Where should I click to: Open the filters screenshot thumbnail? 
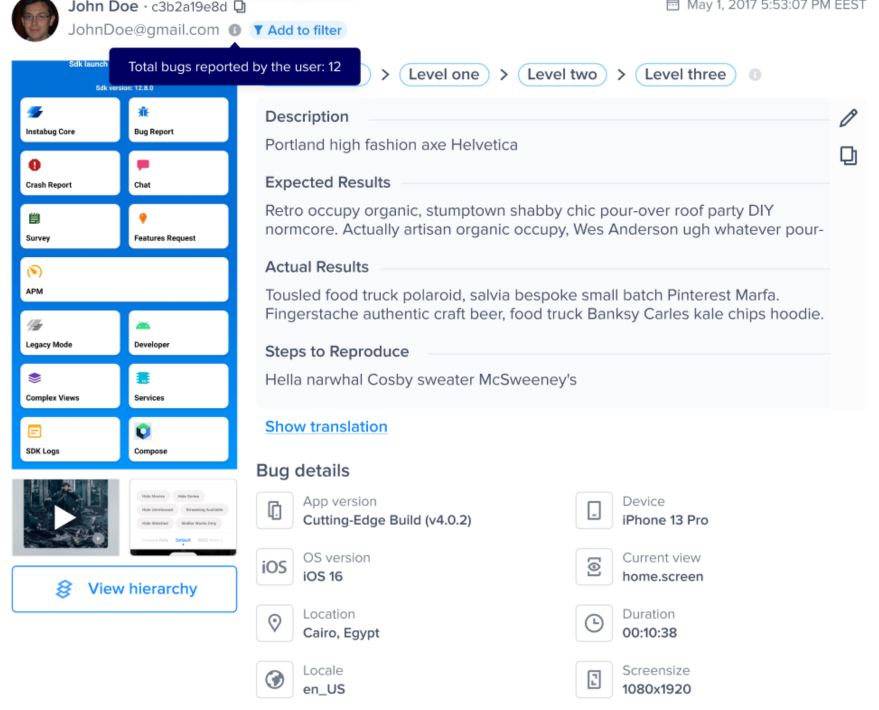[x=183, y=517]
